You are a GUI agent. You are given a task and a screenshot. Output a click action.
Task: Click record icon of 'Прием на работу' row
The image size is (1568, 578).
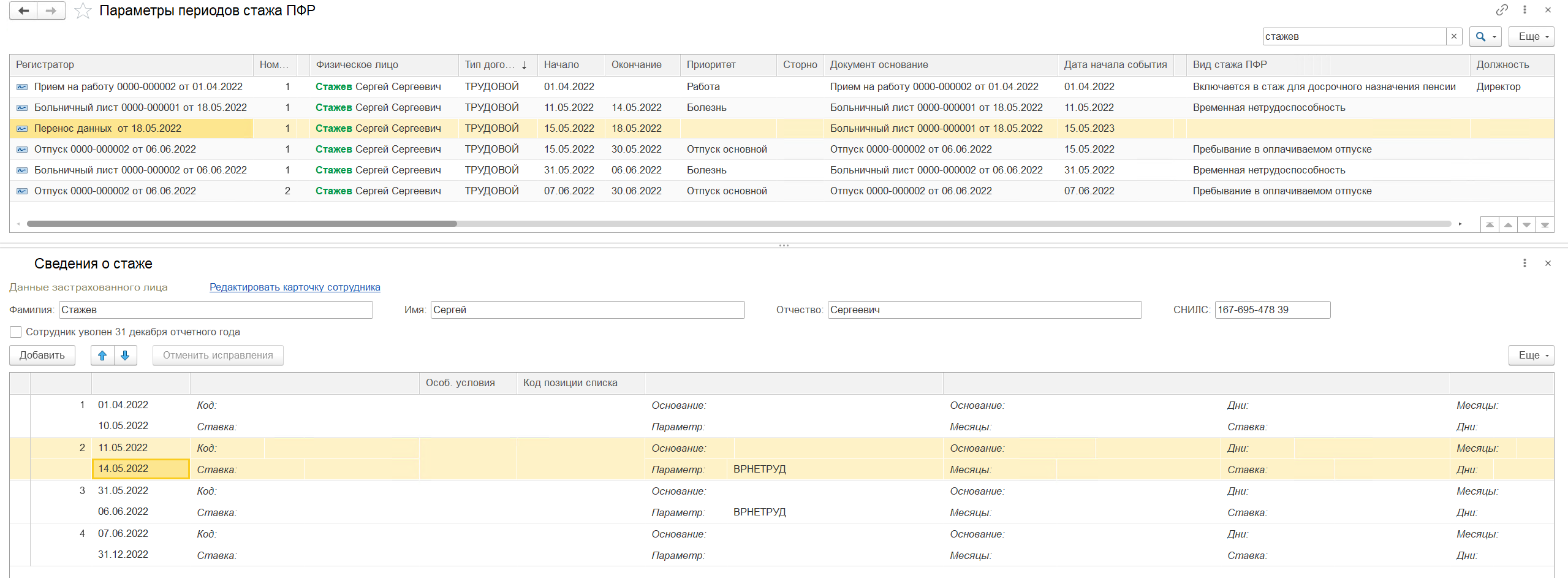pyautogui.click(x=22, y=87)
